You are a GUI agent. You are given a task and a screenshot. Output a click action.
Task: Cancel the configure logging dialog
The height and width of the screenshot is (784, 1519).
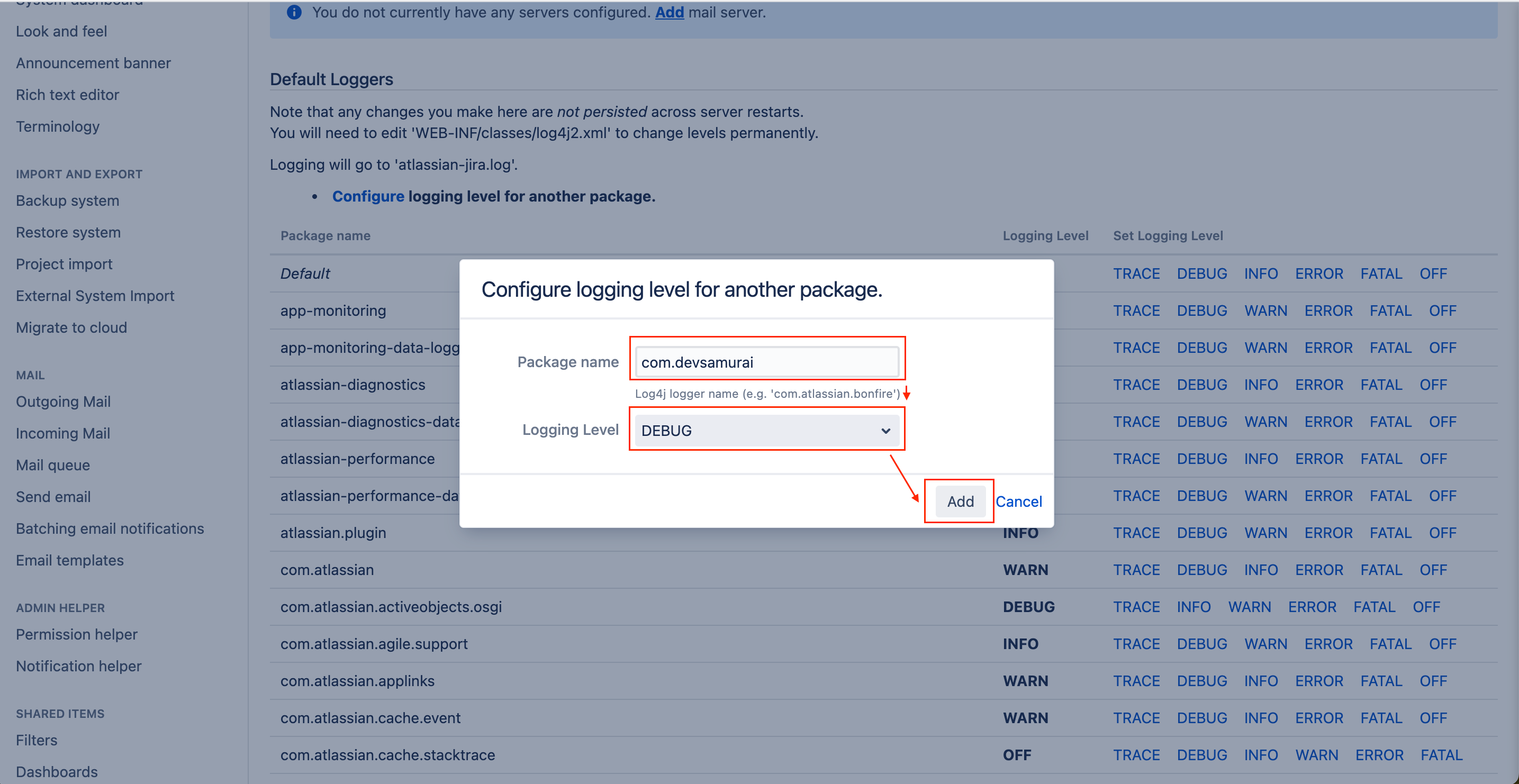pyautogui.click(x=1018, y=501)
